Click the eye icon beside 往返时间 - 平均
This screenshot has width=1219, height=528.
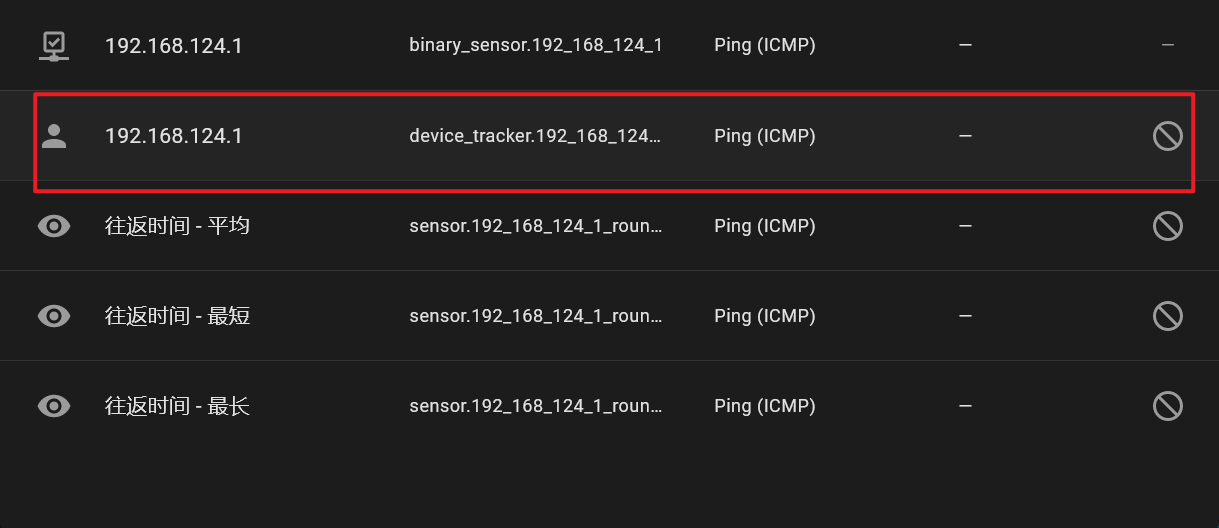click(54, 226)
